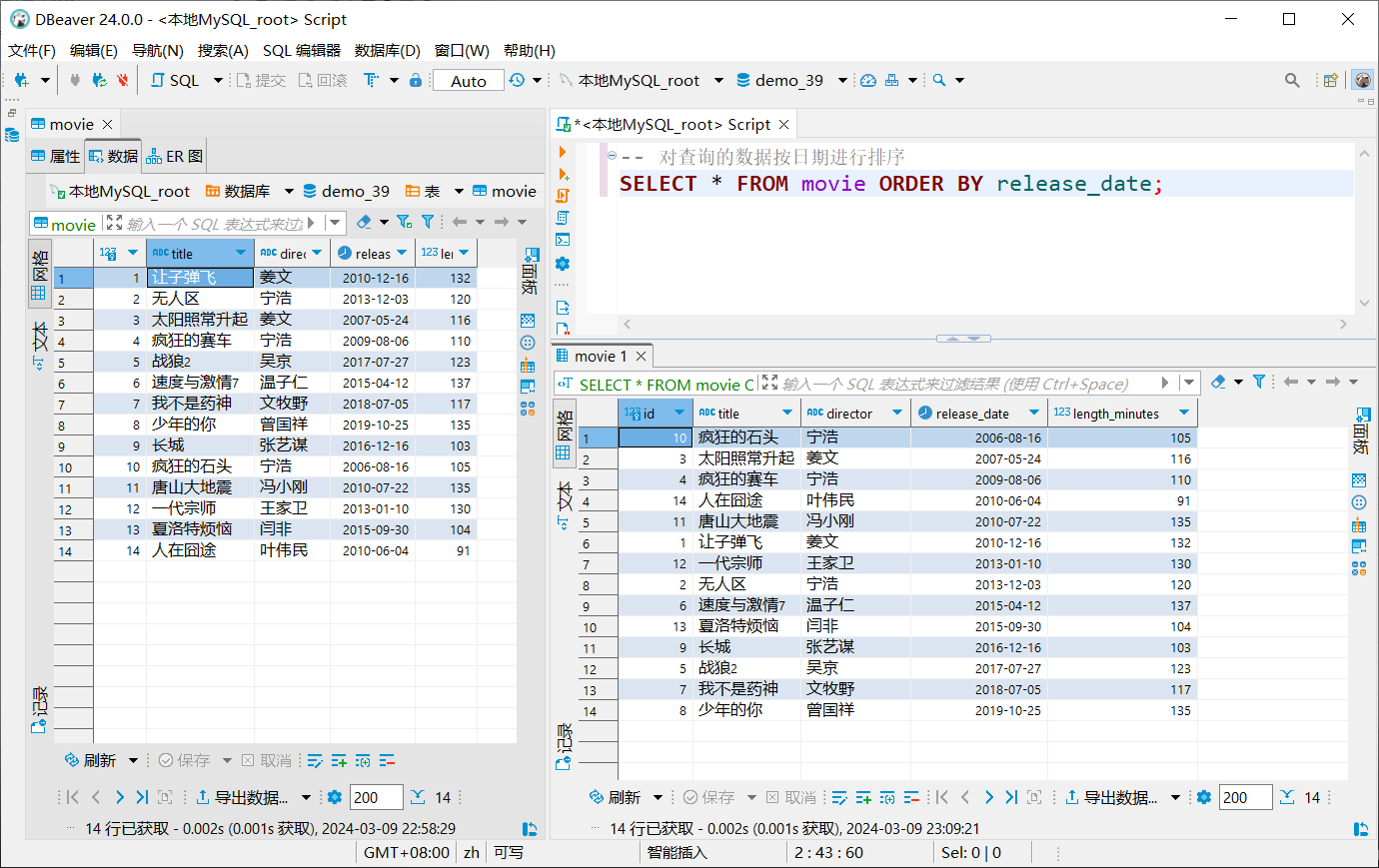Screen dimensions: 1379x868
Task: Click the execute SQL statement orange arrow
Action: coord(563,152)
